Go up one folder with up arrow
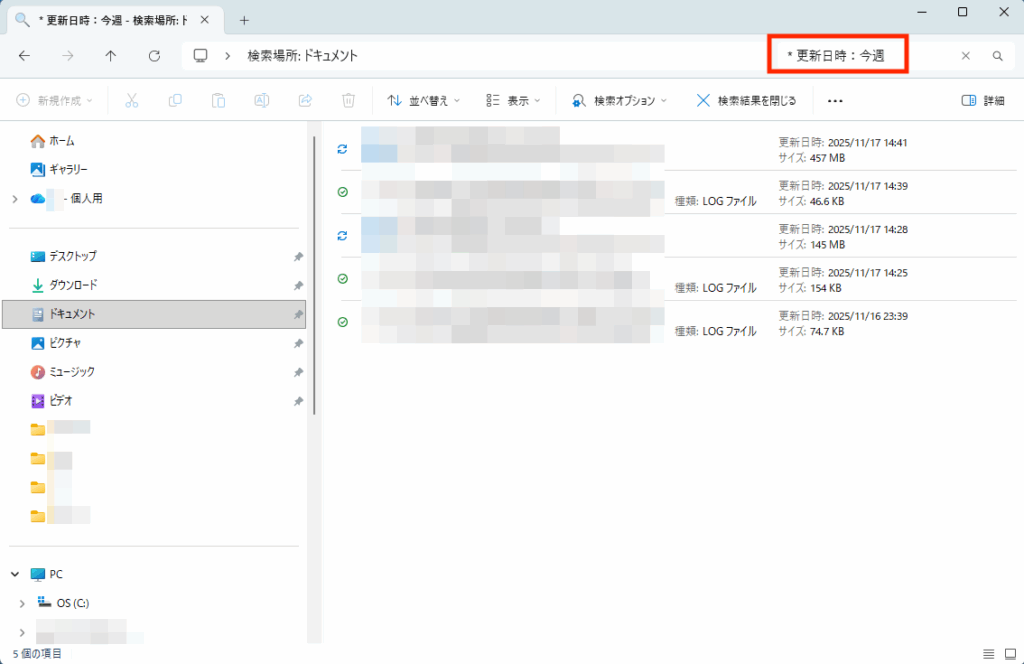Screen dimensions: 1024x664 [110, 56]
